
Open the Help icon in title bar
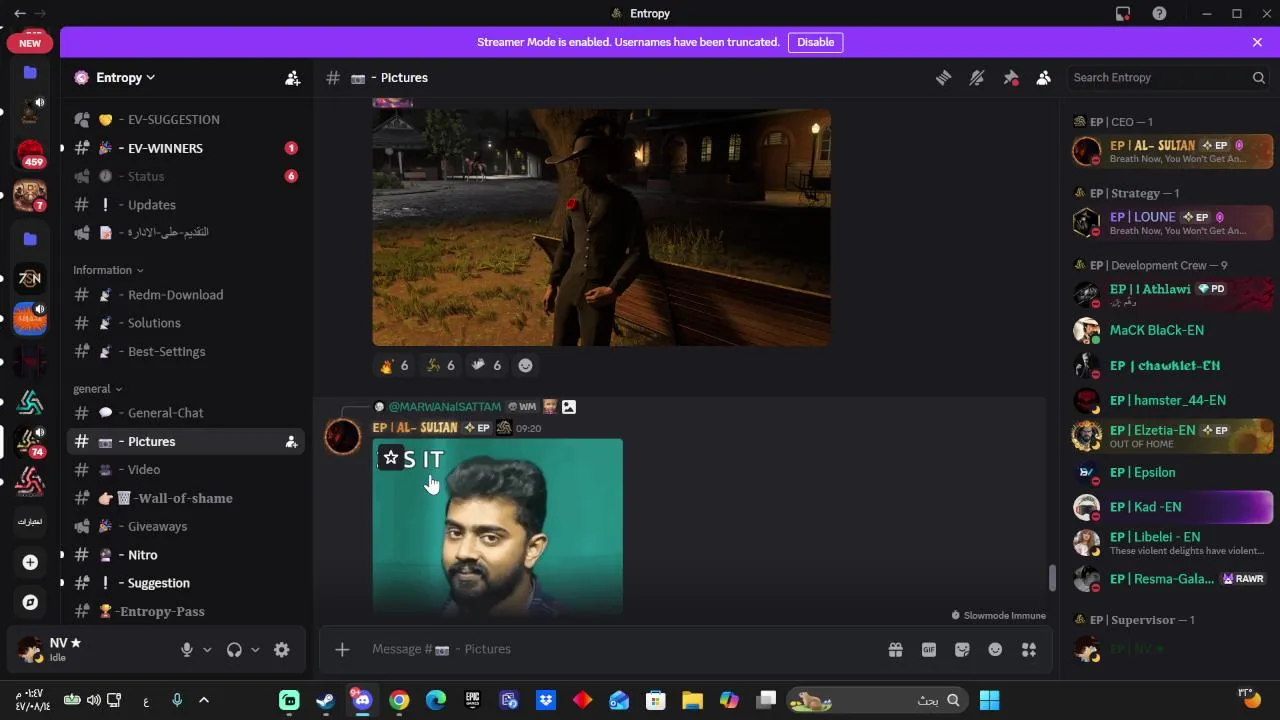[x=1159, y=13]
